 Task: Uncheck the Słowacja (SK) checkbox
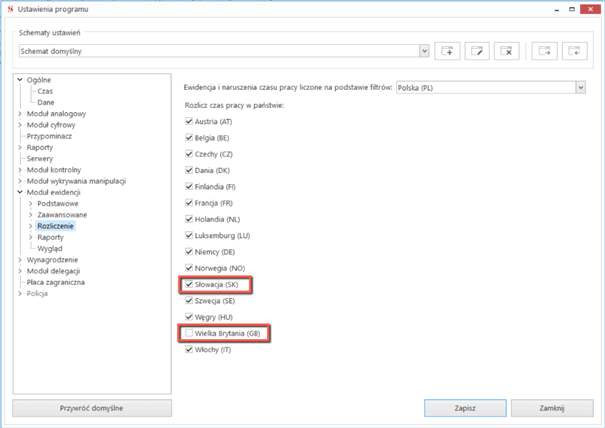click(x=189, y=285)
